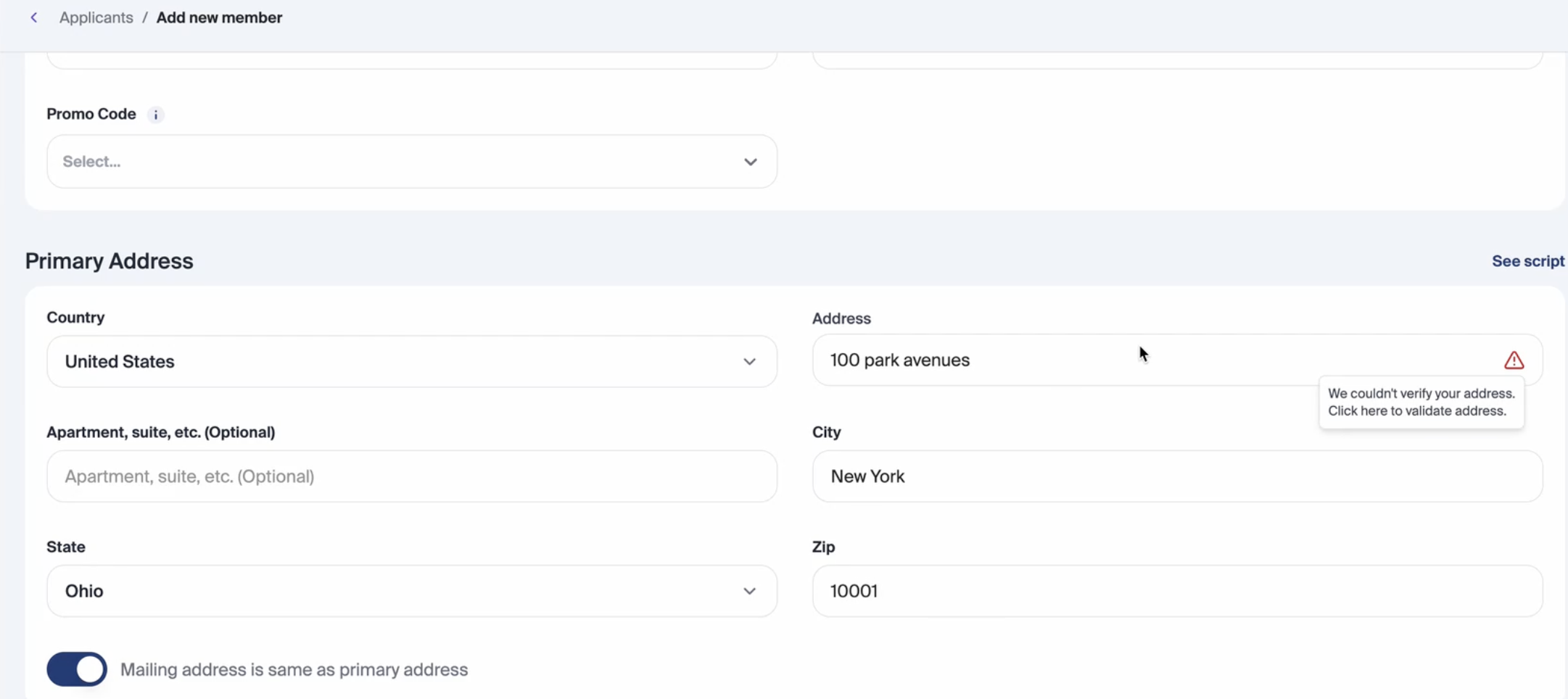Click the Zip field containing 10001
Image resolution: width=1568 pixels, height=699 pixels.
[x=1176, y=592]
